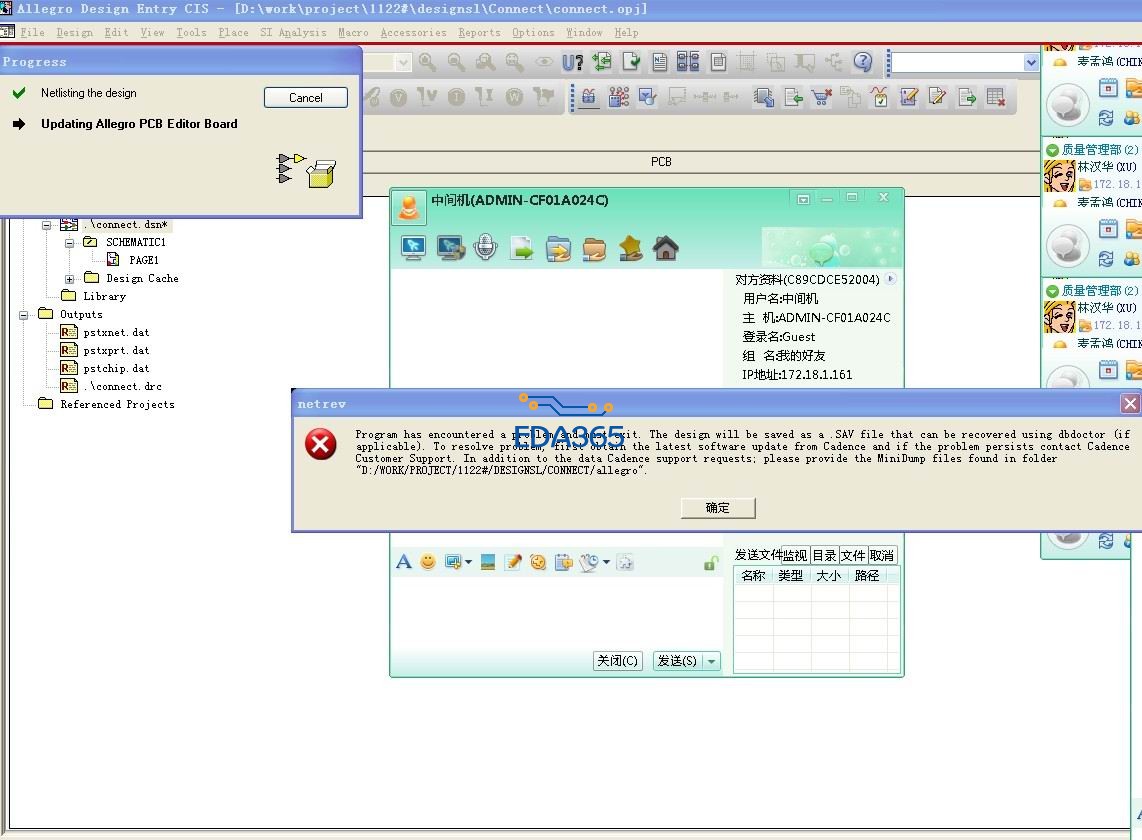Open the File menu

click(x=32, y=33)
